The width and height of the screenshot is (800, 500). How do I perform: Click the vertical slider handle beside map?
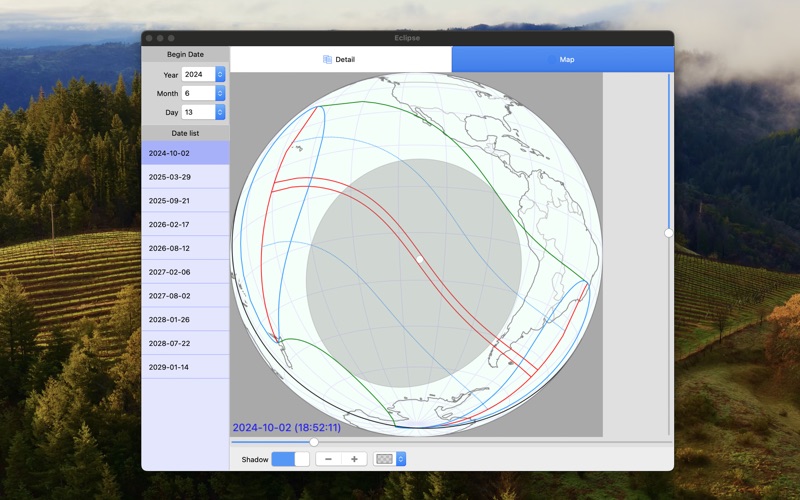point(669,233)
